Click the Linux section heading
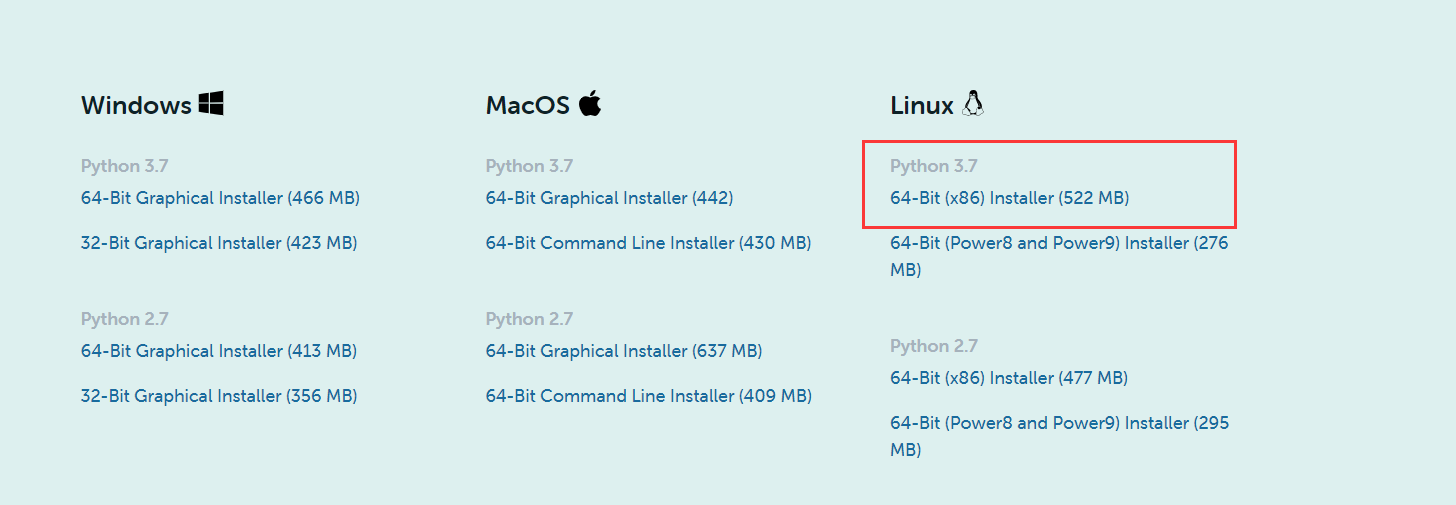This screenshot has width=1456, height=505. (x=921, y=105)
